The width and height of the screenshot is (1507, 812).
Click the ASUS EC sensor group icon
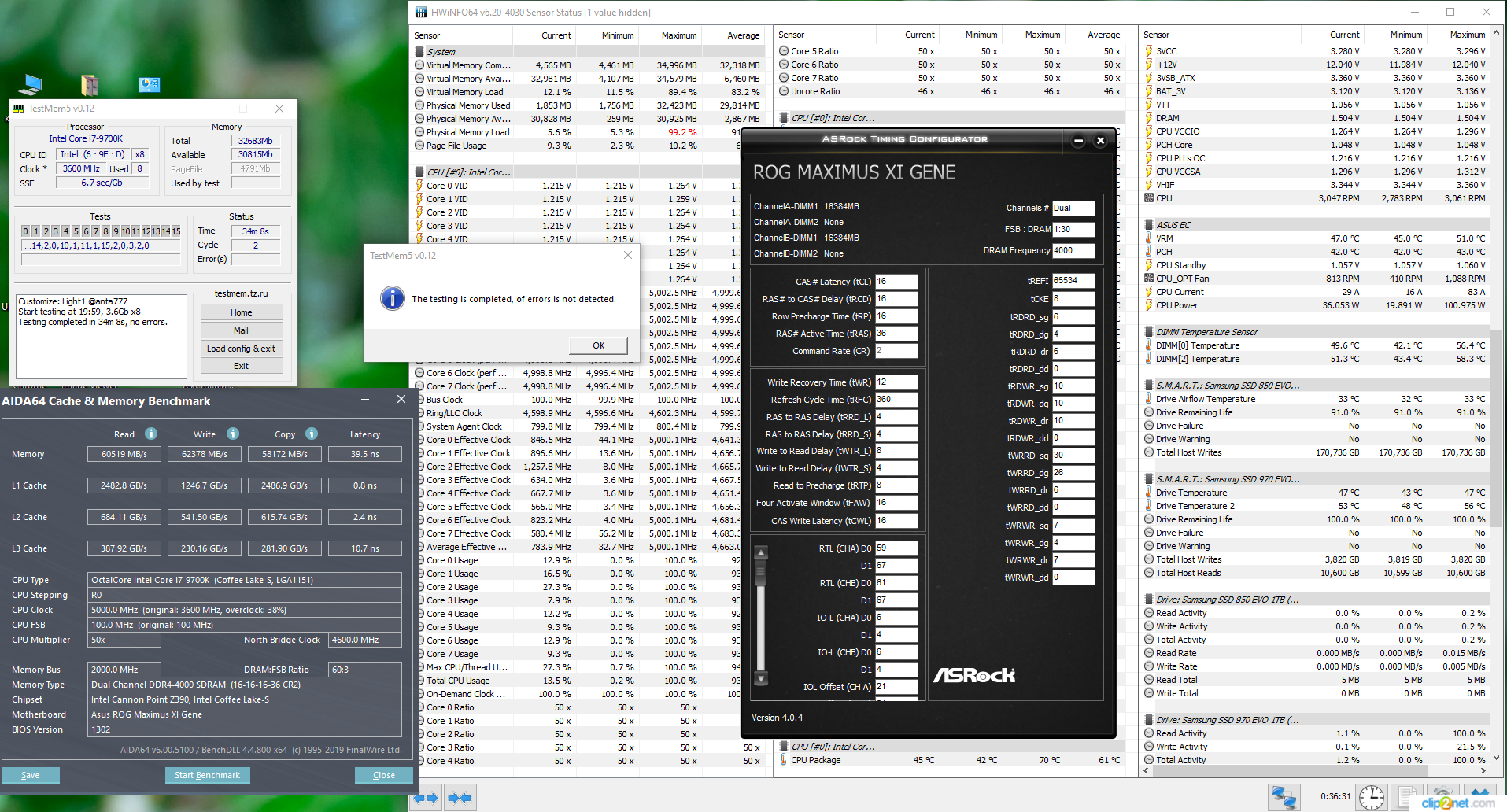pos(1149,225)
